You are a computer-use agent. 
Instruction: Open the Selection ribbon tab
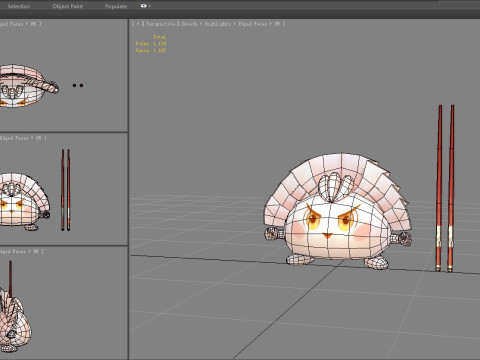(x=19, y=6)
